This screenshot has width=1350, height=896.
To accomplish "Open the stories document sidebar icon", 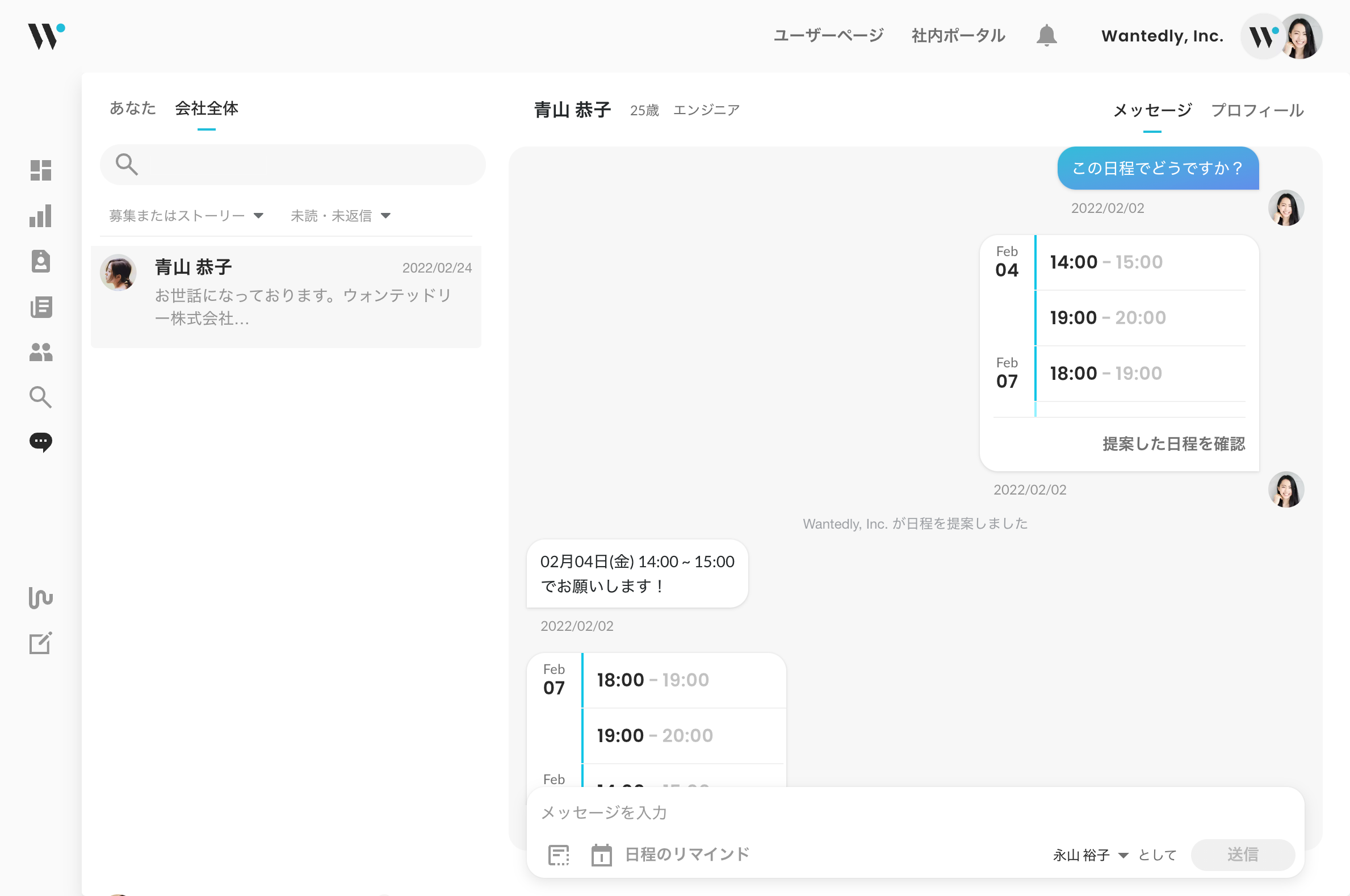I will tap(40, 307).
